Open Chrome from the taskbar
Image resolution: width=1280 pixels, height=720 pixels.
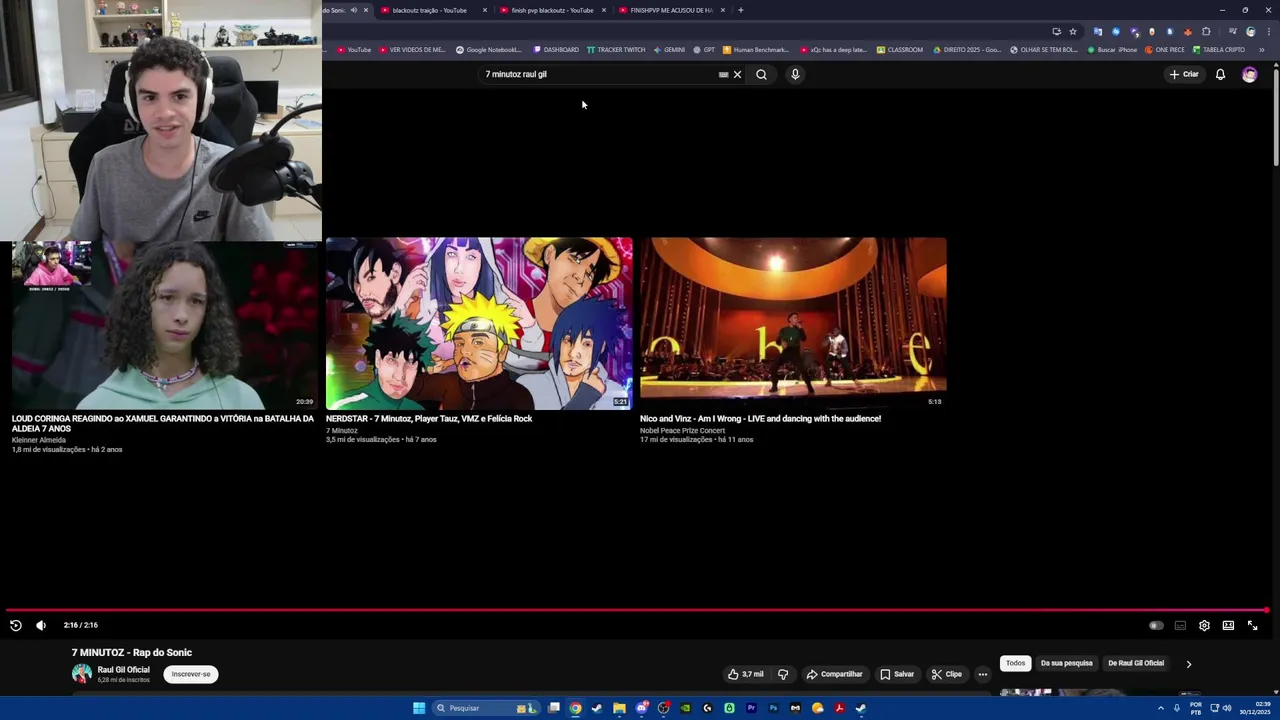click(575, 708)
